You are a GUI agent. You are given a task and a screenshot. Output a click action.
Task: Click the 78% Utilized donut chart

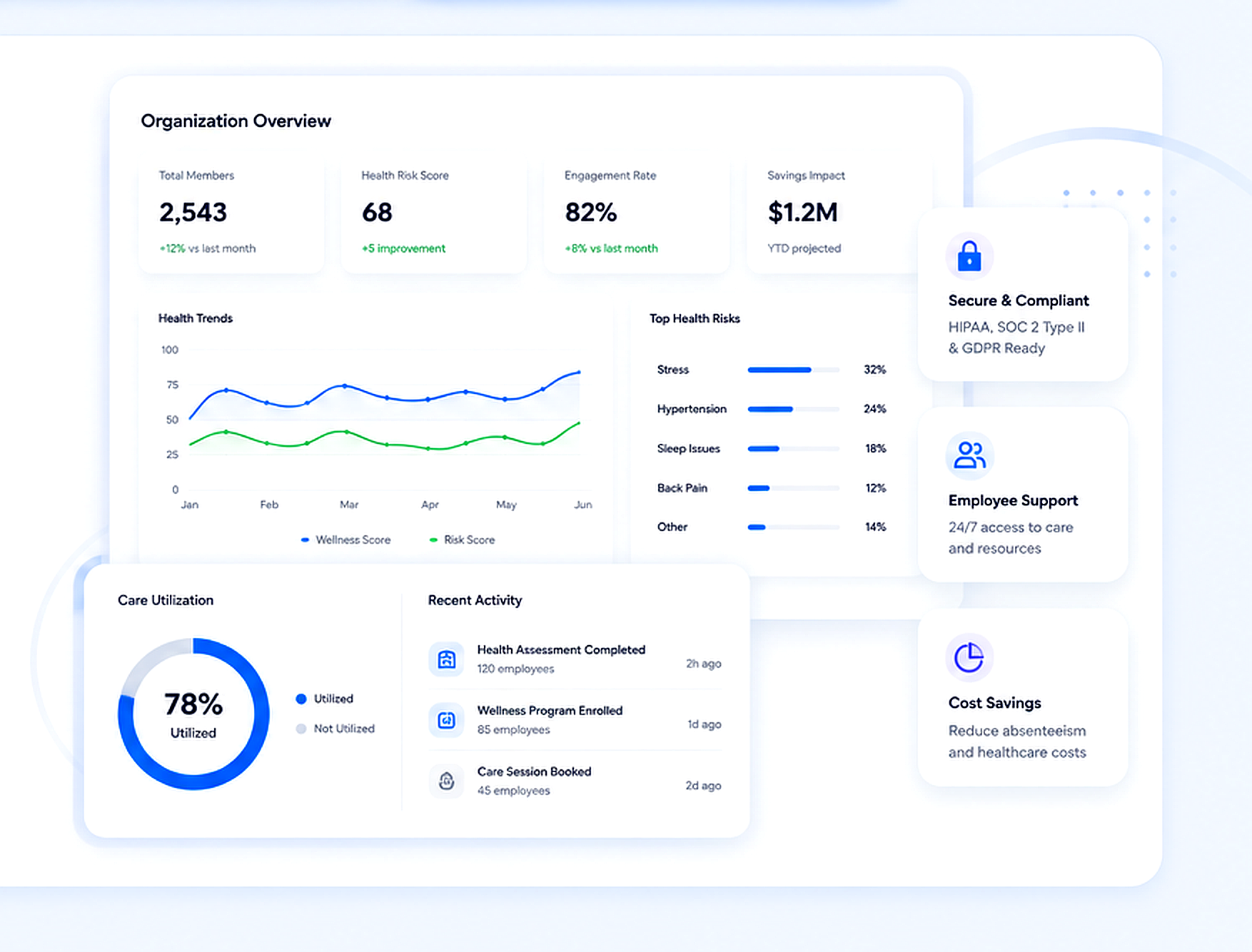pyautogui.click(x=193, y=714)
